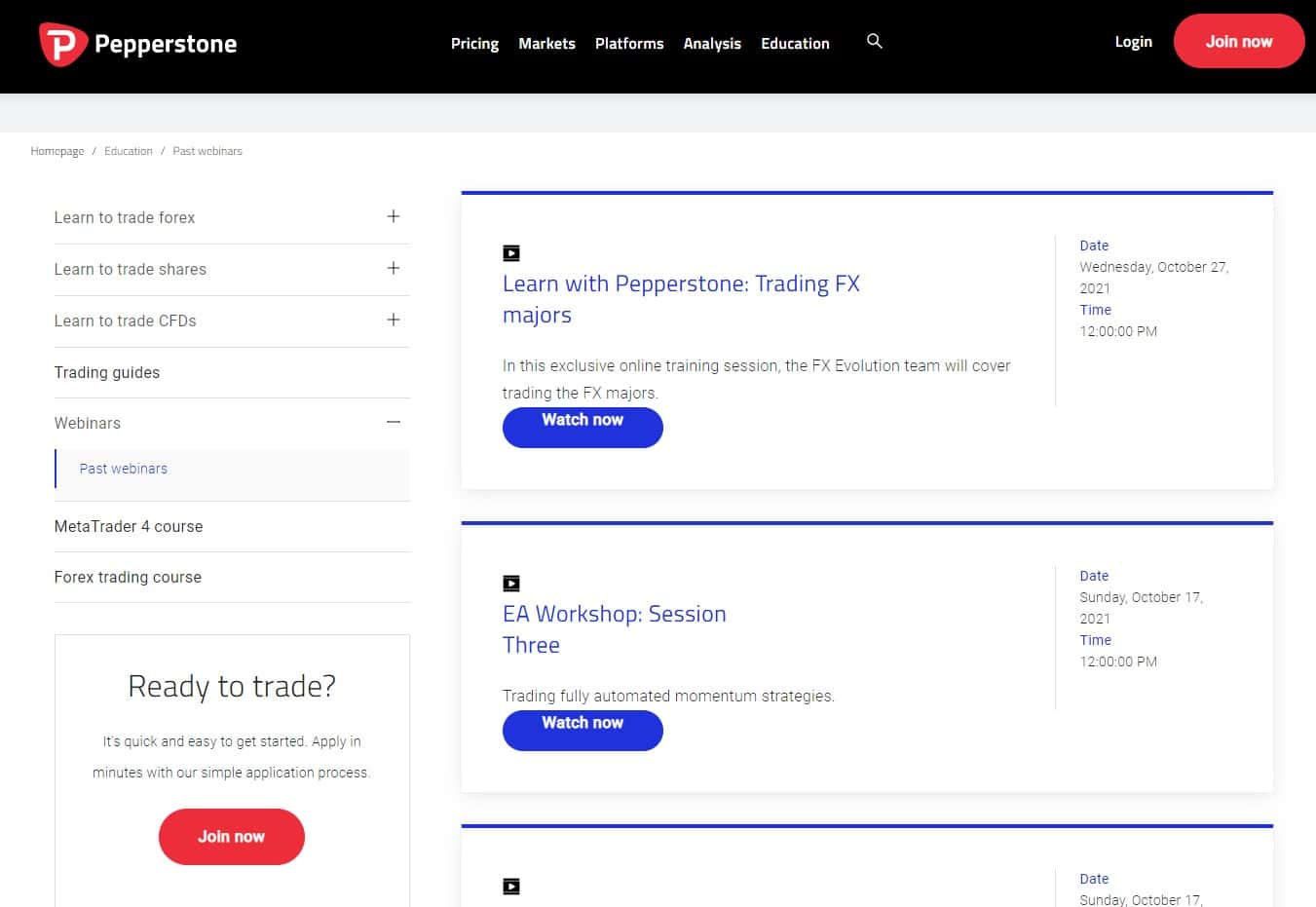Click the Login link
Viewport: 1316px width, 907px height.
click(x=1133, y=42)
